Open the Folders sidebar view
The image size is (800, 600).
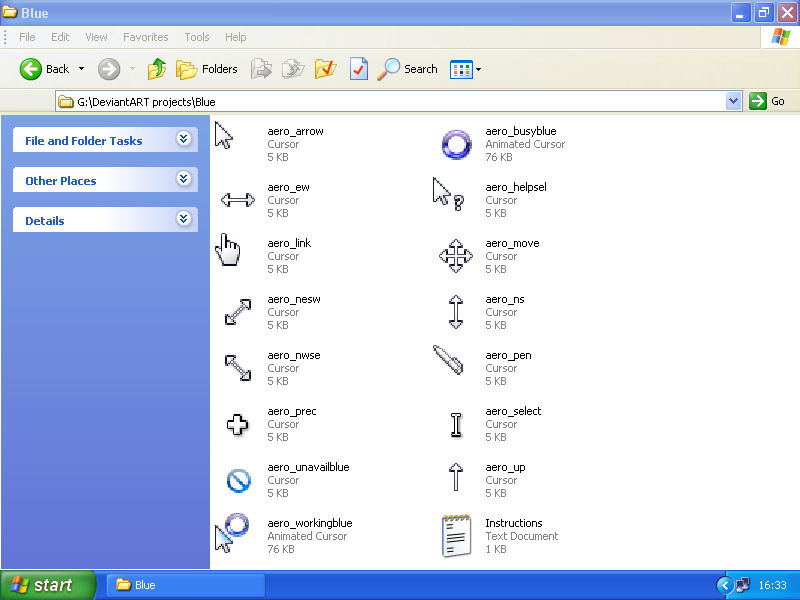207,69
